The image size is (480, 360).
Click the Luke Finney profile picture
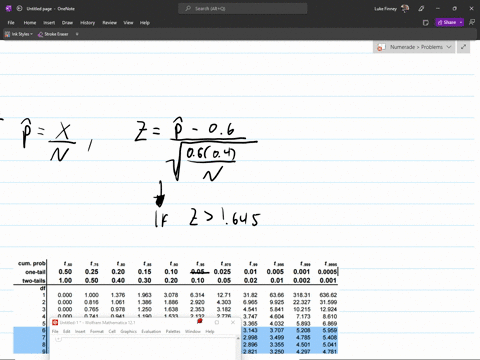(405, 9)
